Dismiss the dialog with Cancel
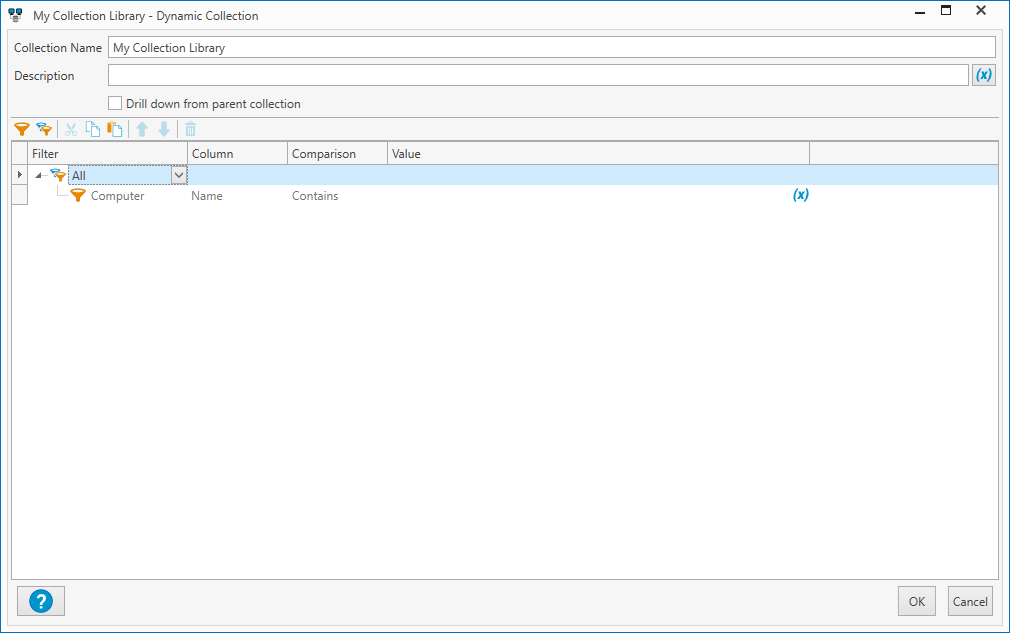 [969, 601]
